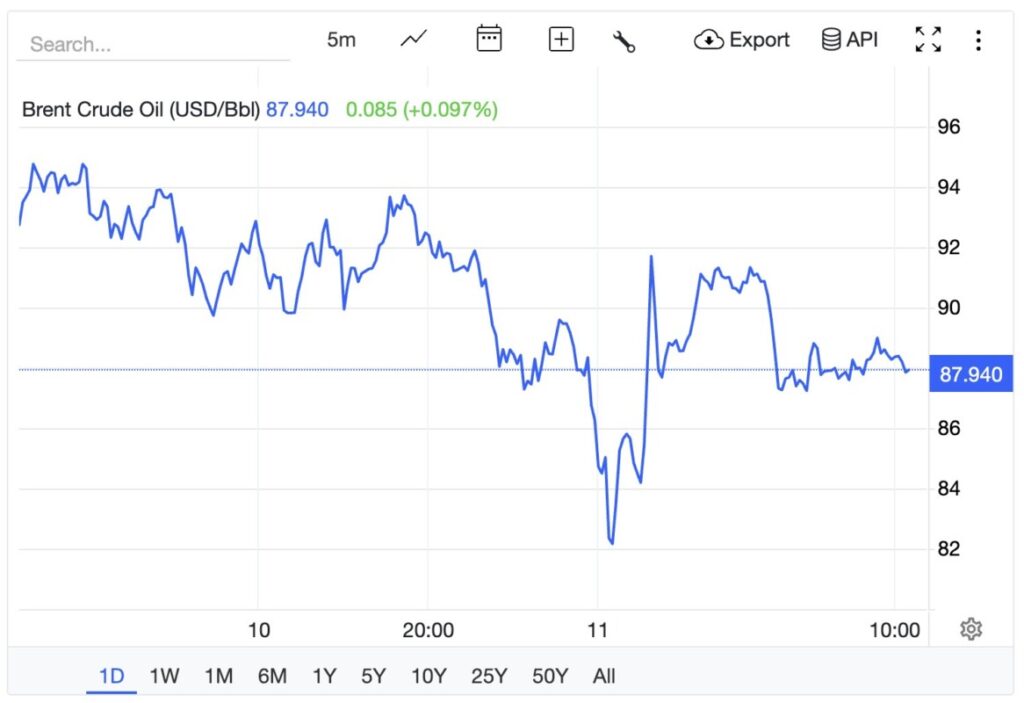
Task: Select the All time range tab
Action: 604,676
